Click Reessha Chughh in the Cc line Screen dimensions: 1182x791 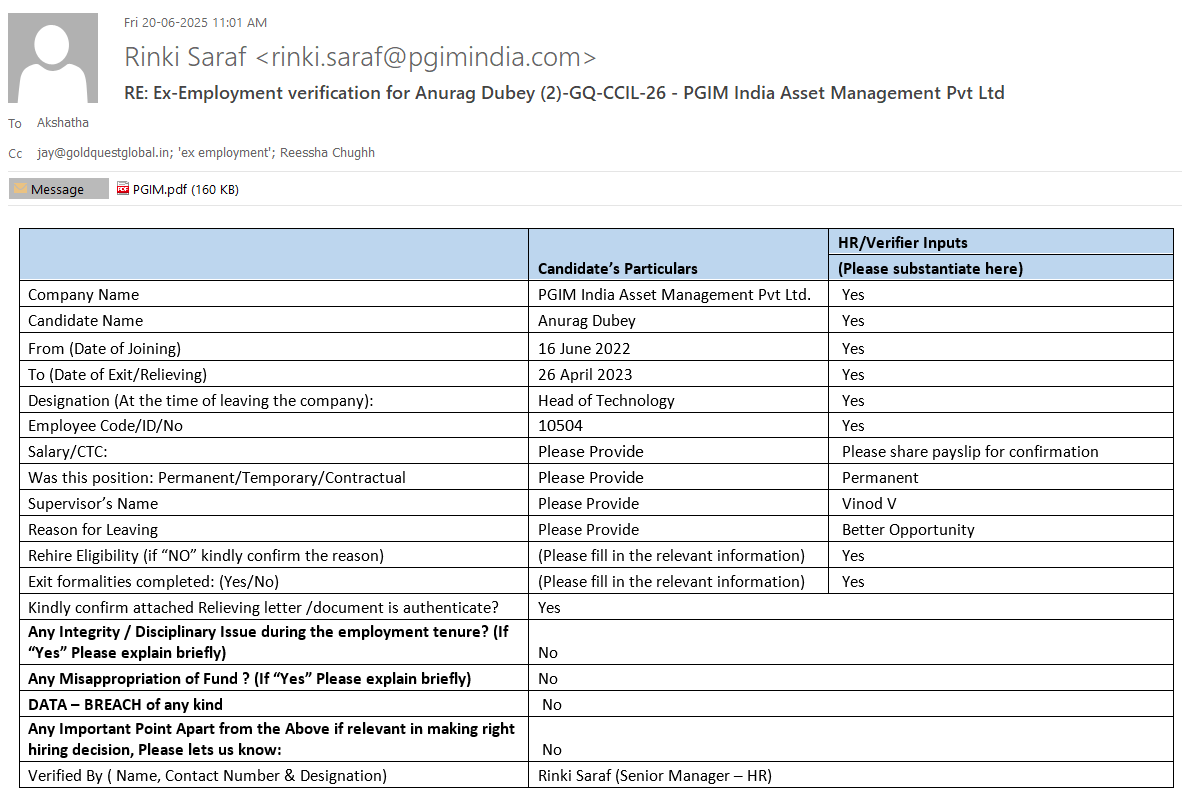327,153
